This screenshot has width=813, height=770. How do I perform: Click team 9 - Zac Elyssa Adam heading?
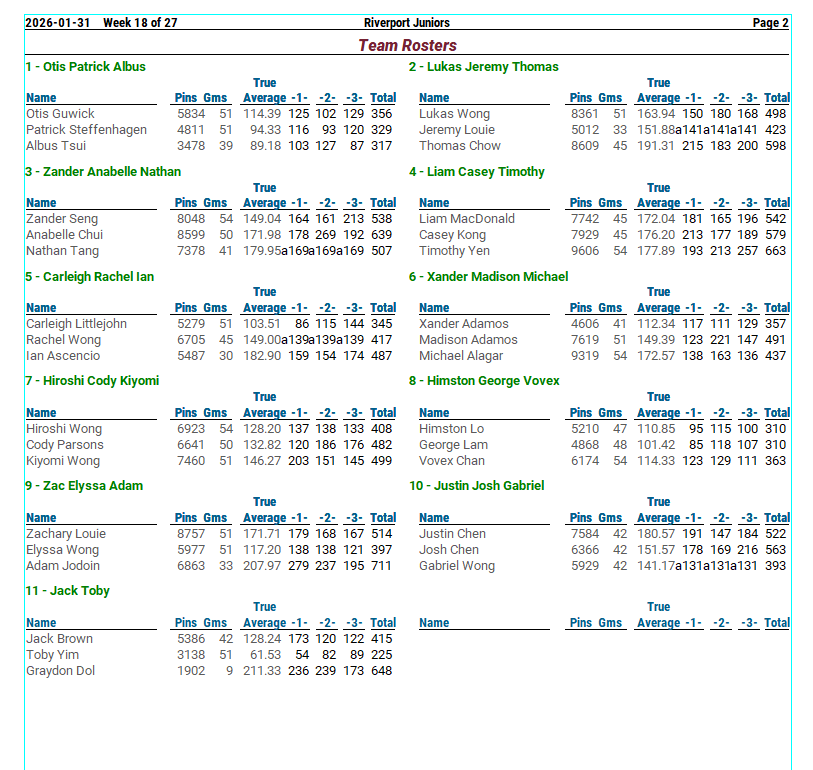tap(84, 486)
